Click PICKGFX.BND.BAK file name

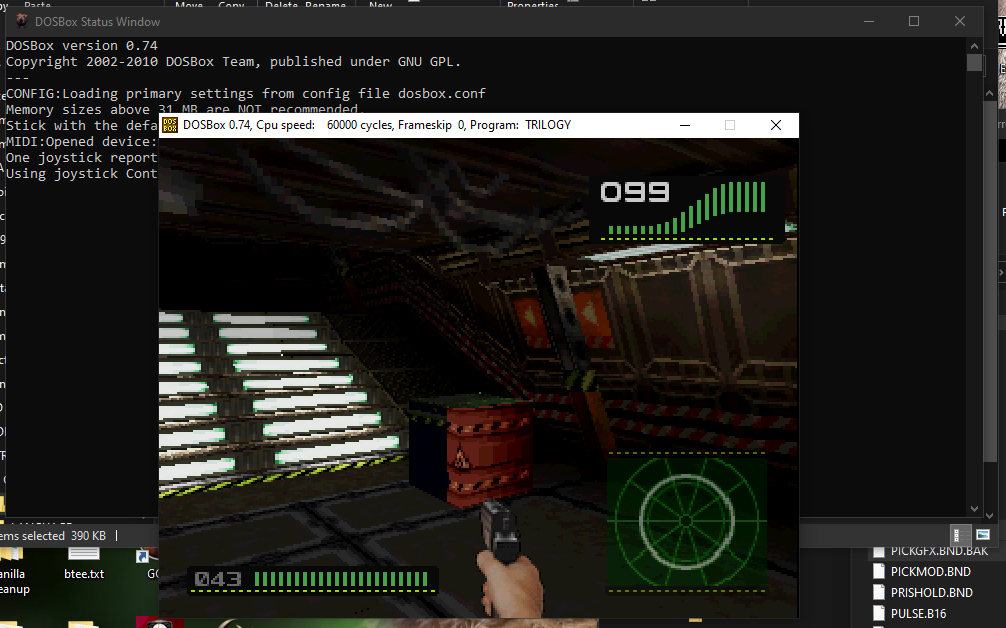(939, 551)
